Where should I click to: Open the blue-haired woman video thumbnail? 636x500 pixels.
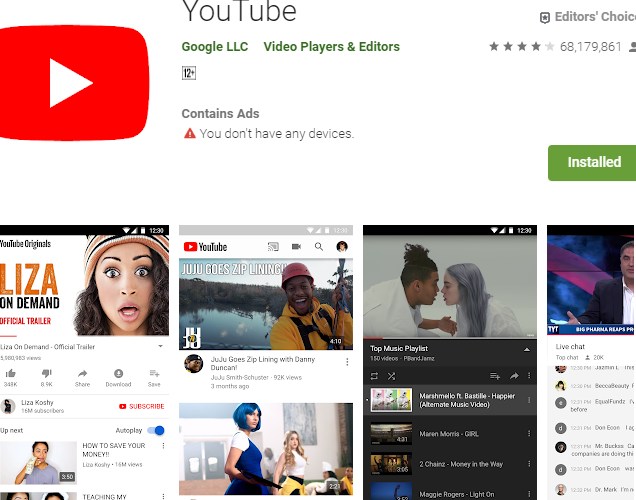coord(266,448)
